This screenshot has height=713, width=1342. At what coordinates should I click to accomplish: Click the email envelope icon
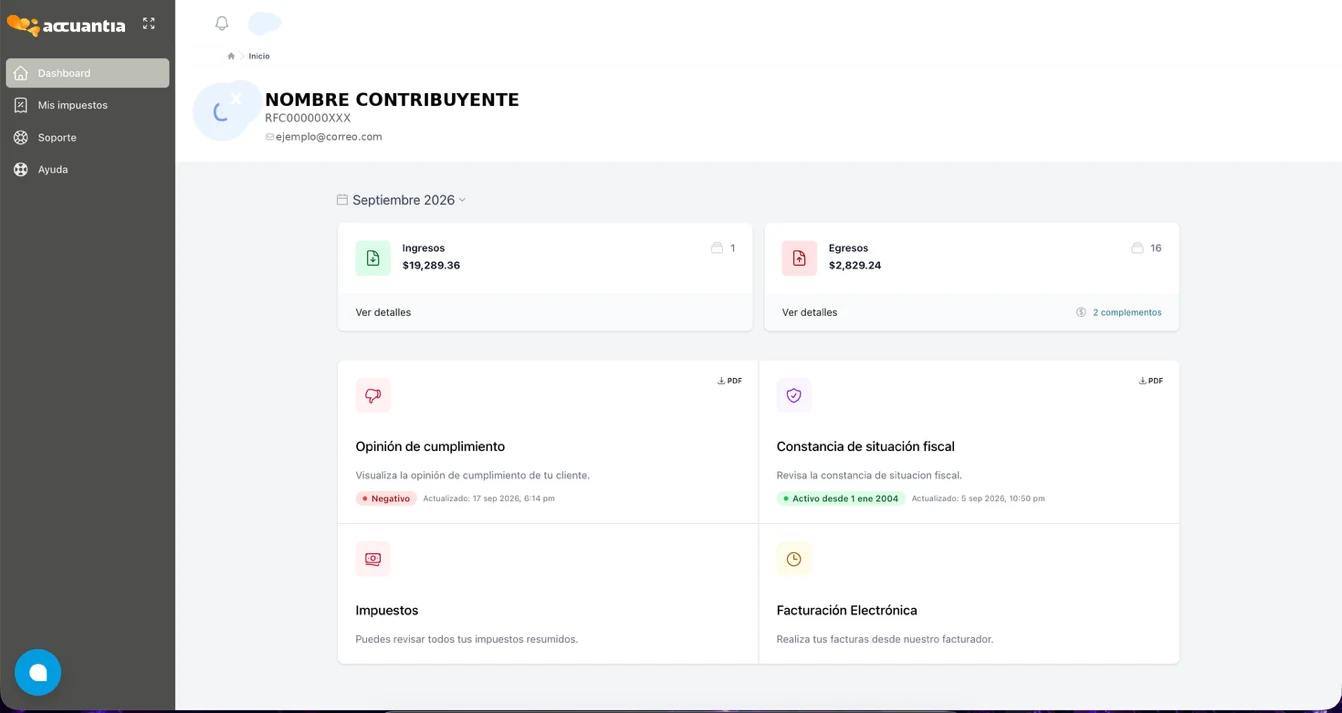click(x=269, y=137)
